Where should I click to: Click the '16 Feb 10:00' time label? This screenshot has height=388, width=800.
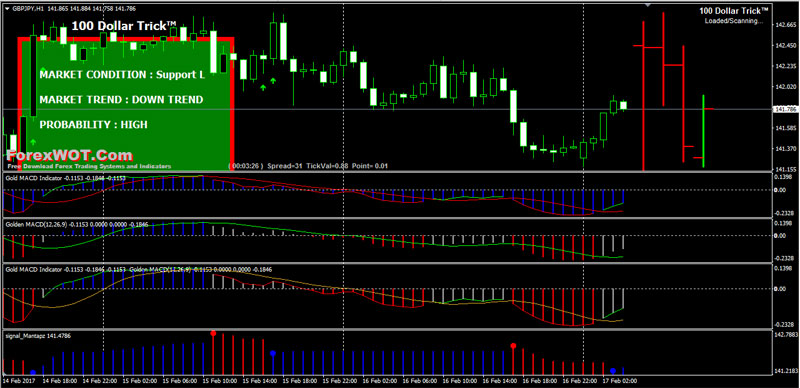[460, 381]
